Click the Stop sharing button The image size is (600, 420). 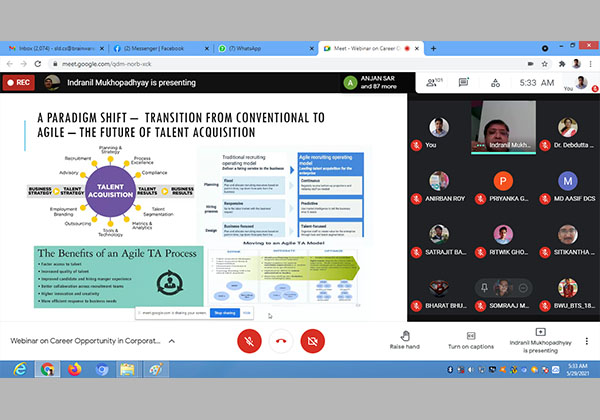pos(224,313)
